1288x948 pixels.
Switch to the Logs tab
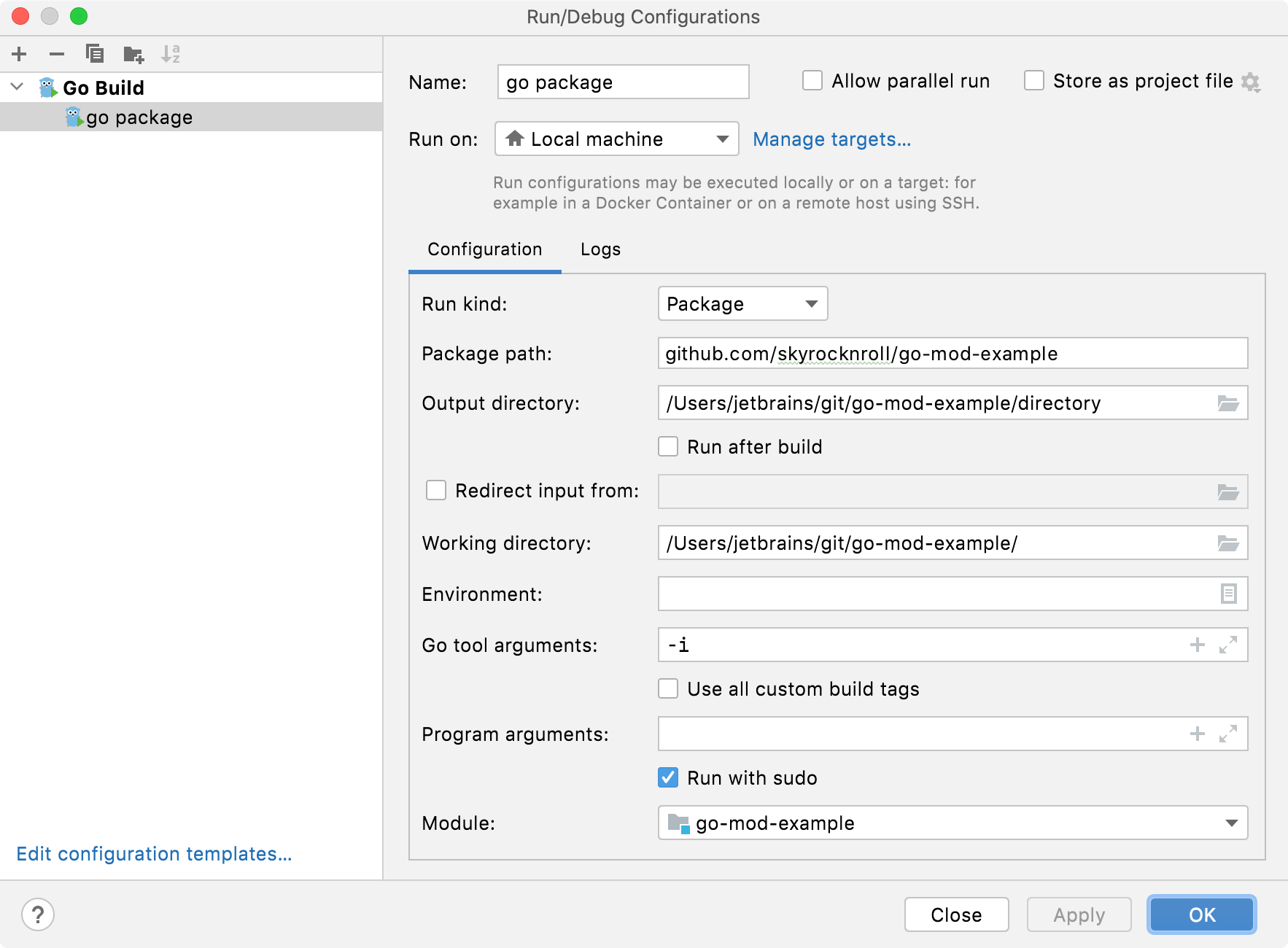click(x=600, y=249)
